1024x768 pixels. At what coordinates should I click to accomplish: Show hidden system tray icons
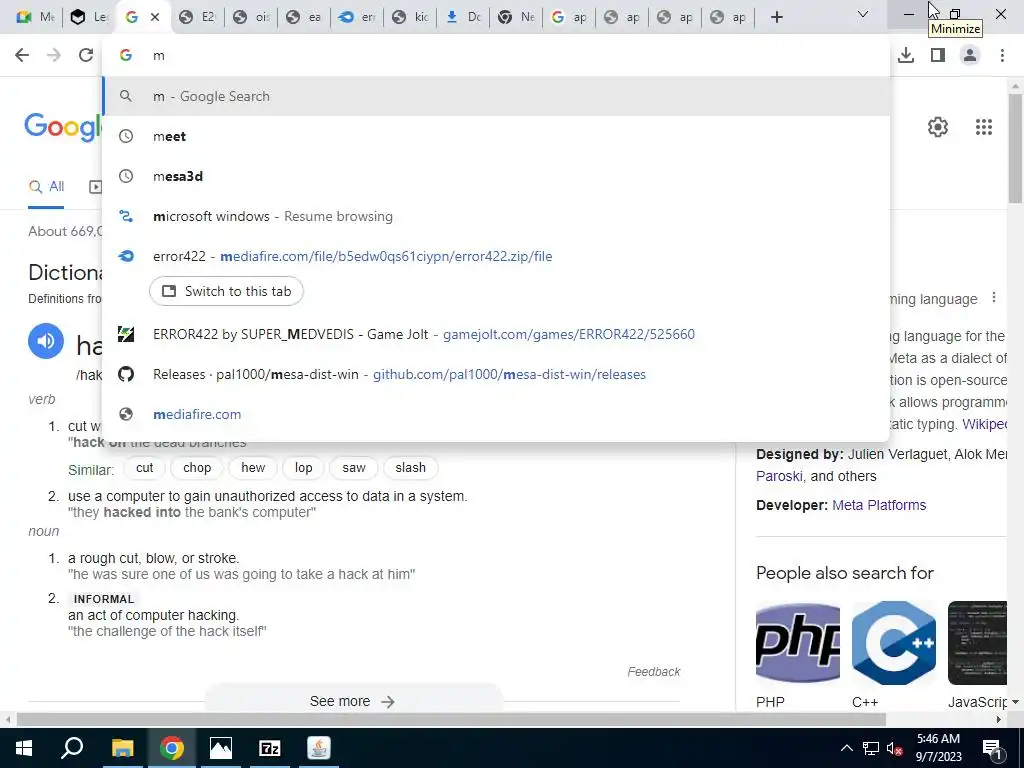click(x=846, y=748)
